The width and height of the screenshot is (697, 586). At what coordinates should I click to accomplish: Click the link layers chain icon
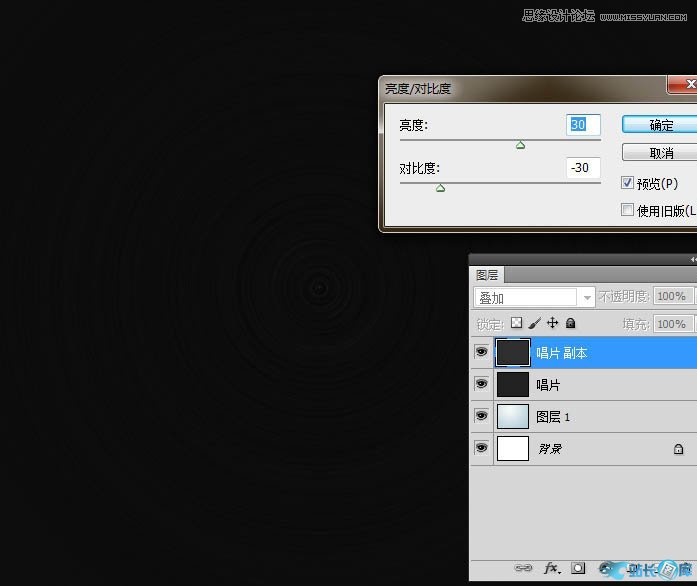pyautogui.click(x=523, y=568)
